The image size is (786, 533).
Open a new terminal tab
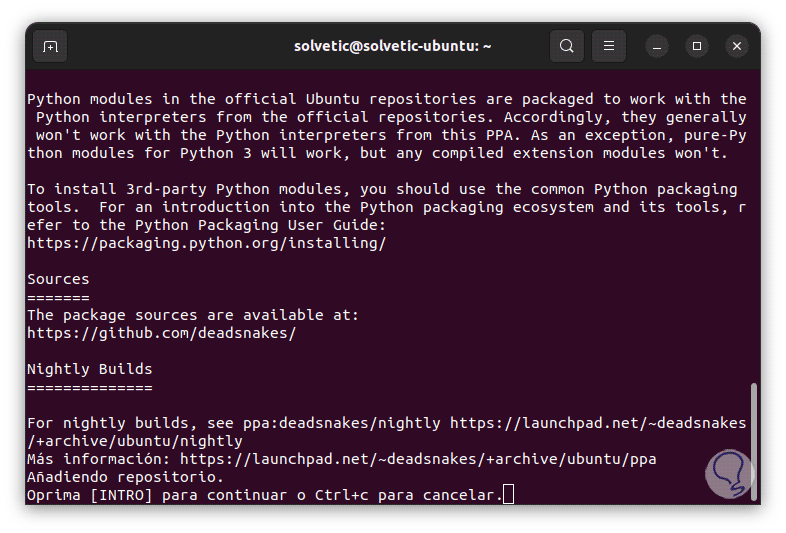pyautogui.click(x=50, y=46)
